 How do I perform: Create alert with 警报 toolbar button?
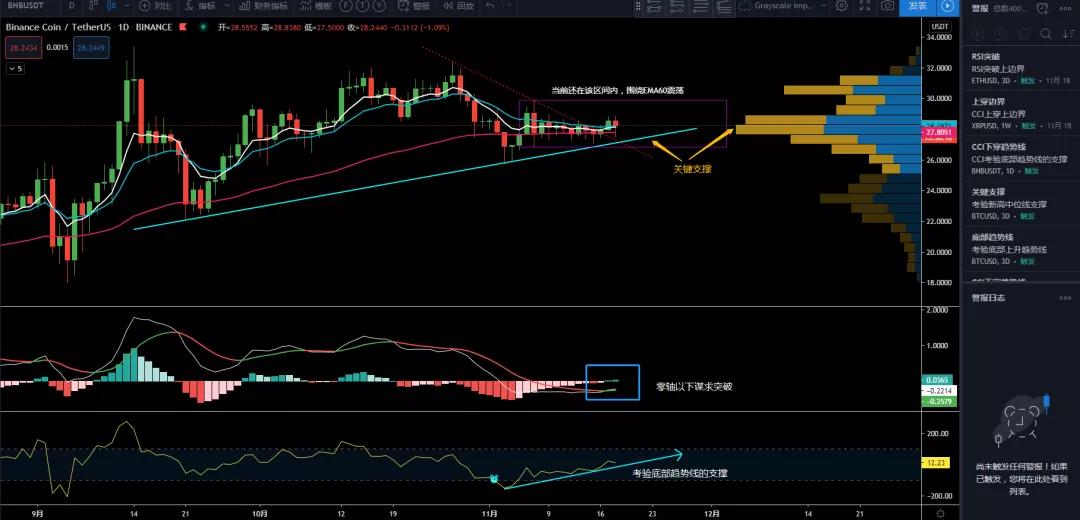point(414,6)
